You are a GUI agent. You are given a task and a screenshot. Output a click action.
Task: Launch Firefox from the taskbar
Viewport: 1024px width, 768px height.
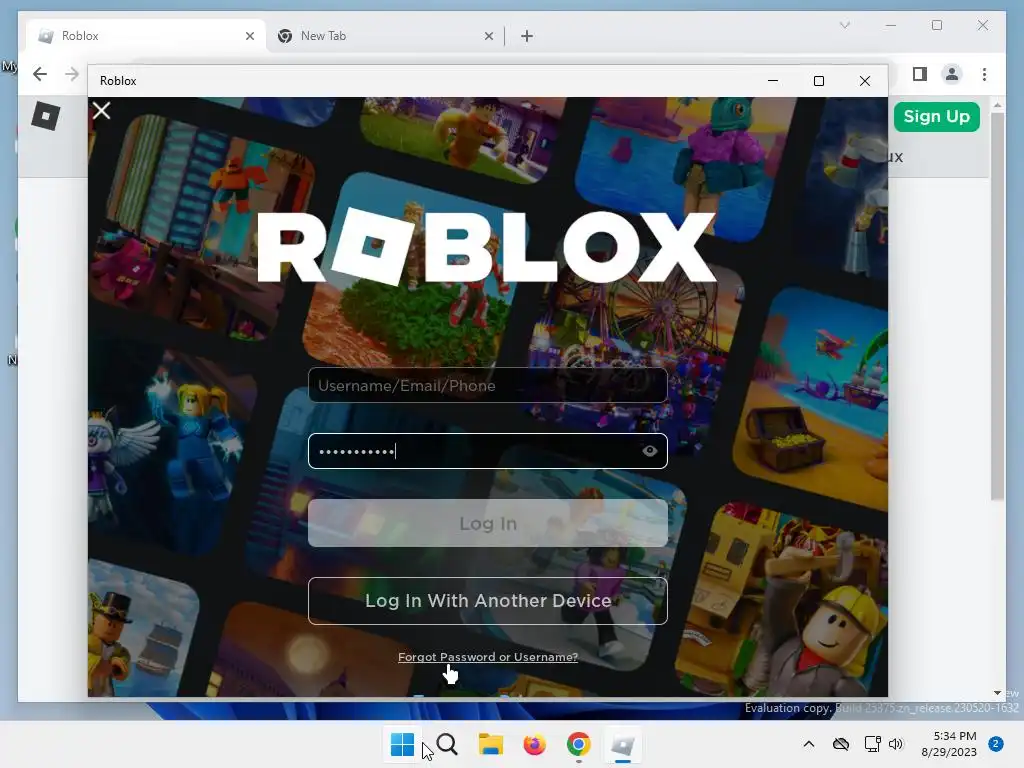coord(534,744)
